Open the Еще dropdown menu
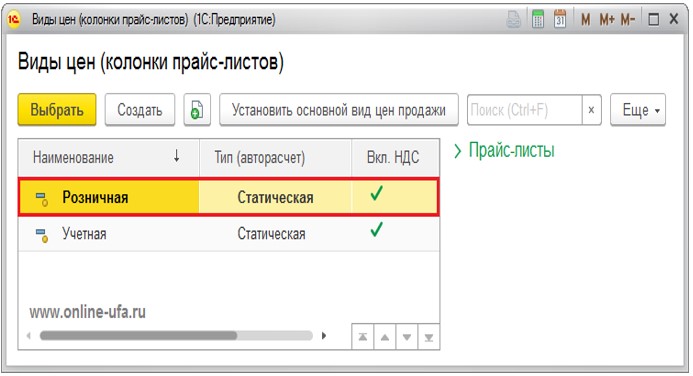Image resolution: width=693 pixels, height=376 pixels. click(x=638, y=110)
